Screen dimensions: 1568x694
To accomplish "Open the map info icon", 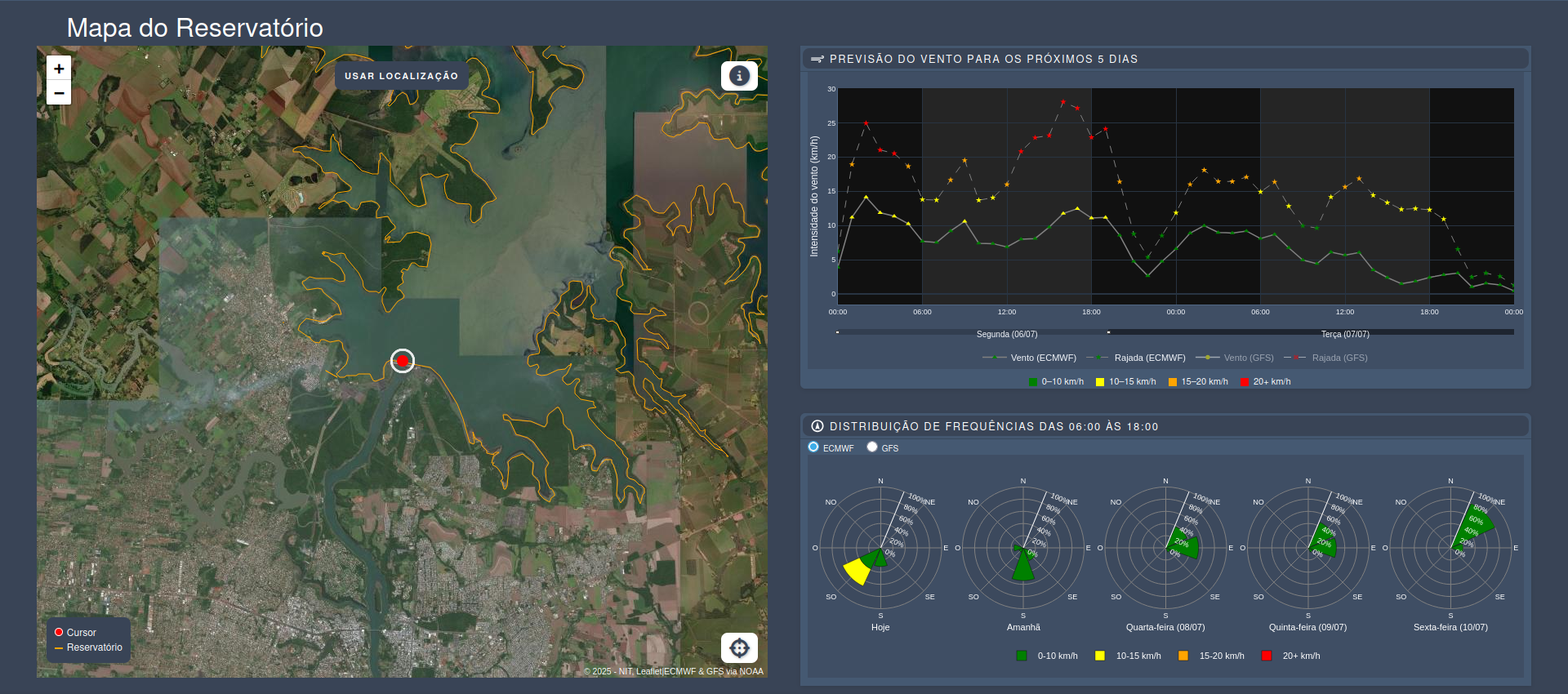I will coord(739,76).
